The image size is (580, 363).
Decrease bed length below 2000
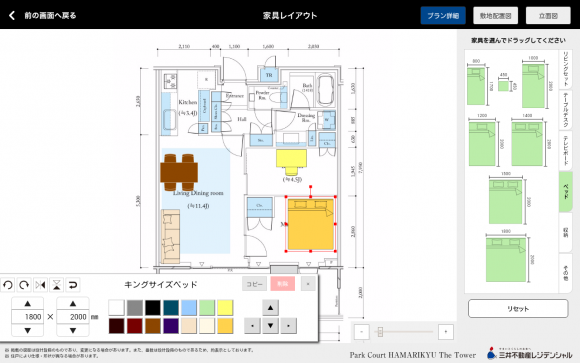(x=73, y=330)
